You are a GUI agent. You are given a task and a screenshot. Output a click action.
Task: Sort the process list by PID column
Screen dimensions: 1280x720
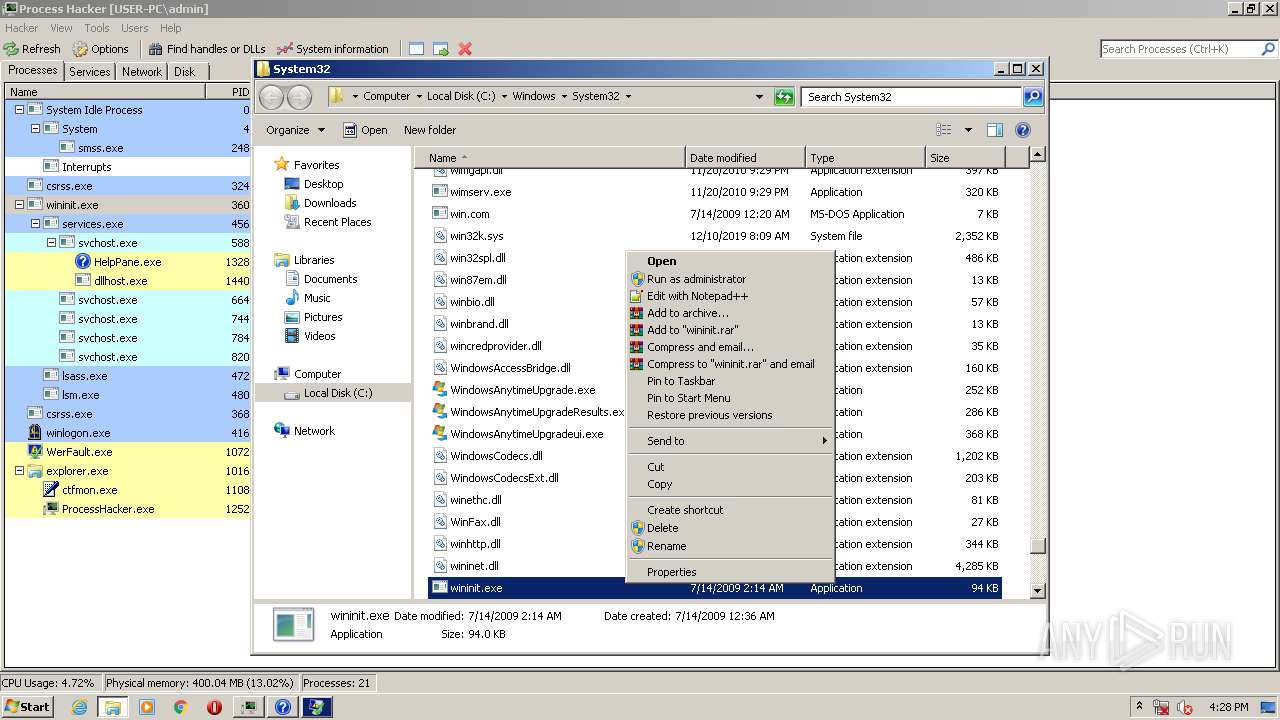(228, 92)
